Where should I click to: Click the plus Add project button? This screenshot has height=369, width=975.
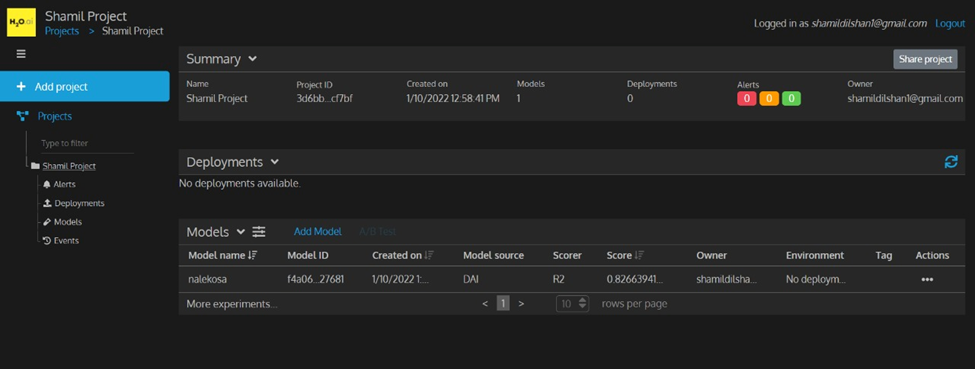(85, 86)
